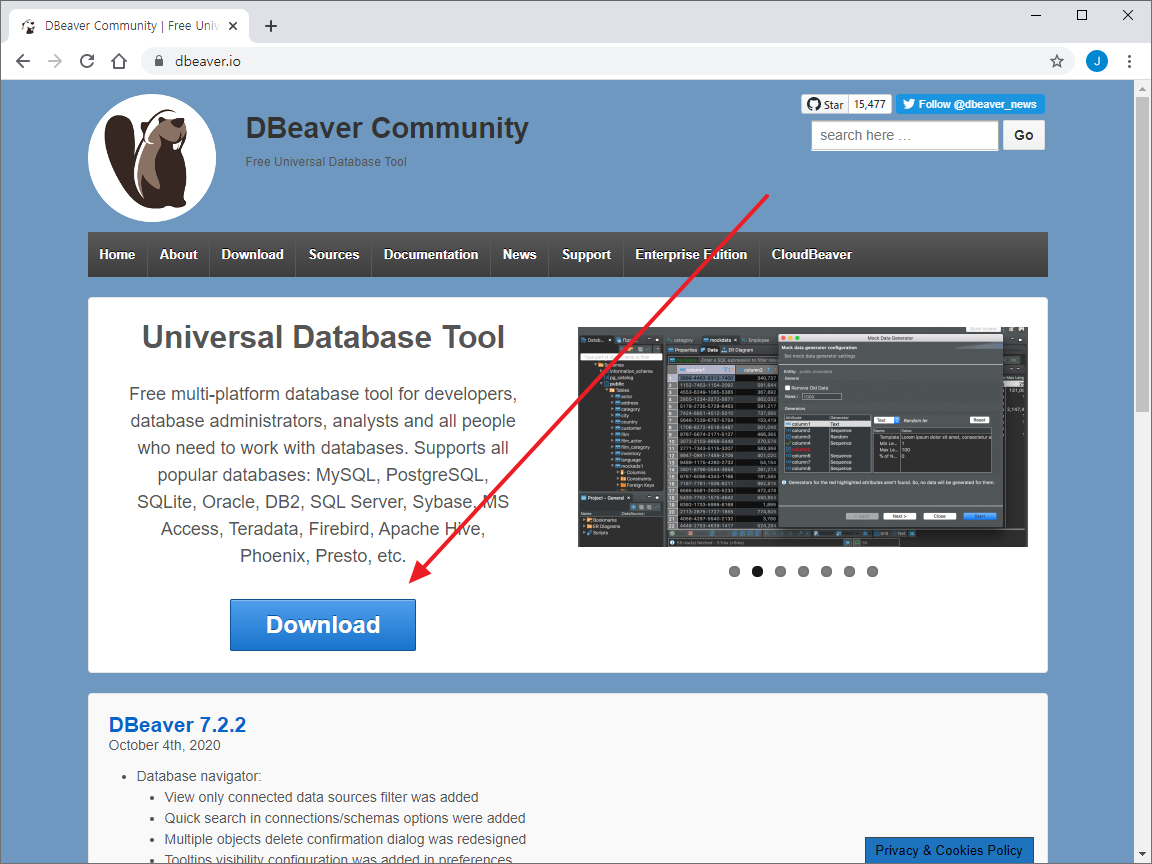Click the 'Database navigator:' list item
This screenshot has height=864, width=1152.
pyautogui.click(x=199, y=777)
